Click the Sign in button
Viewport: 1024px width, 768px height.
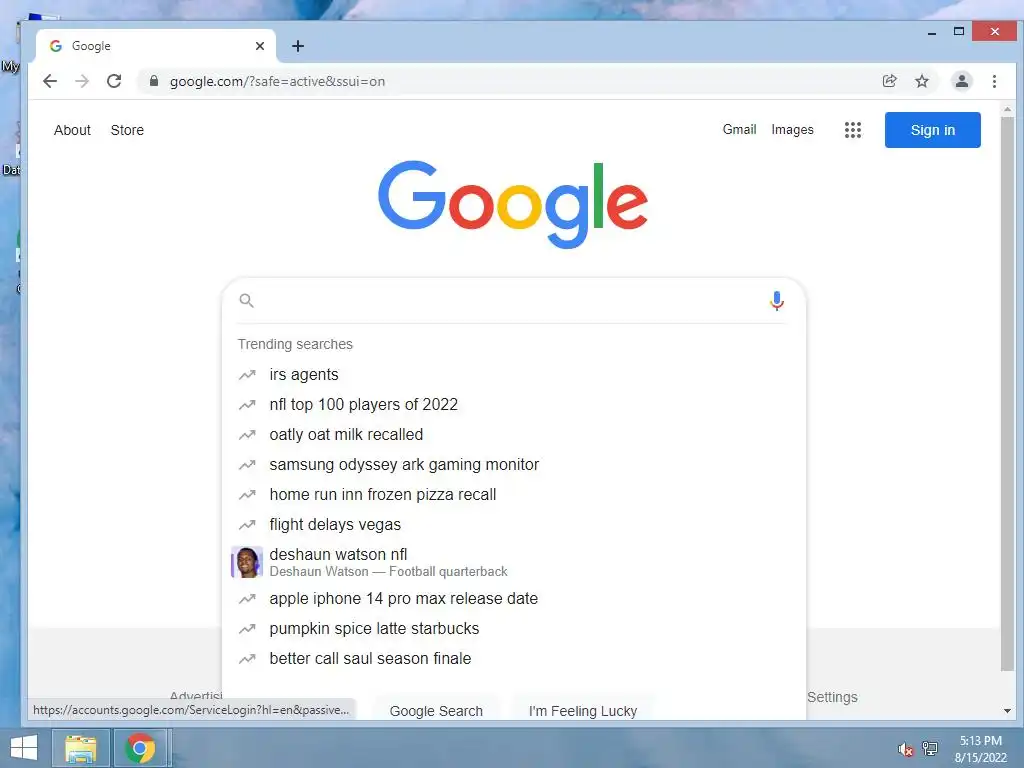point(933,130)
